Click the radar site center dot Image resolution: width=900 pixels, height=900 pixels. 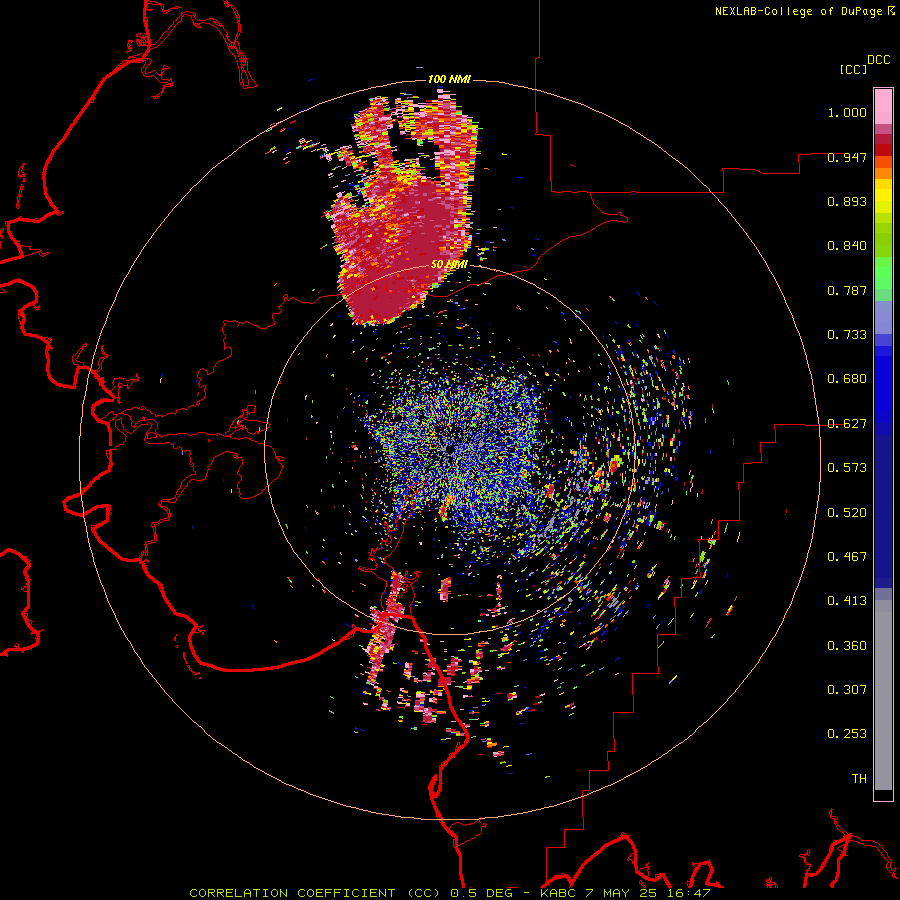click(450, 449)
